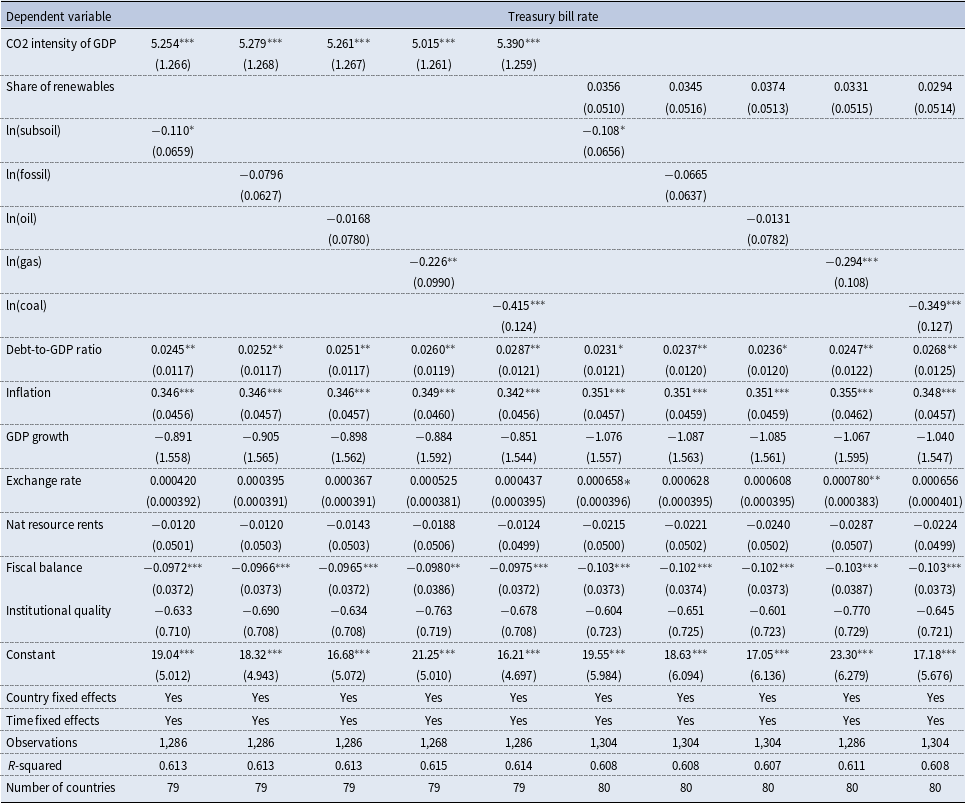
Task: Select the ln(gas) value −0.294***
Action: (x=851, y=262)
